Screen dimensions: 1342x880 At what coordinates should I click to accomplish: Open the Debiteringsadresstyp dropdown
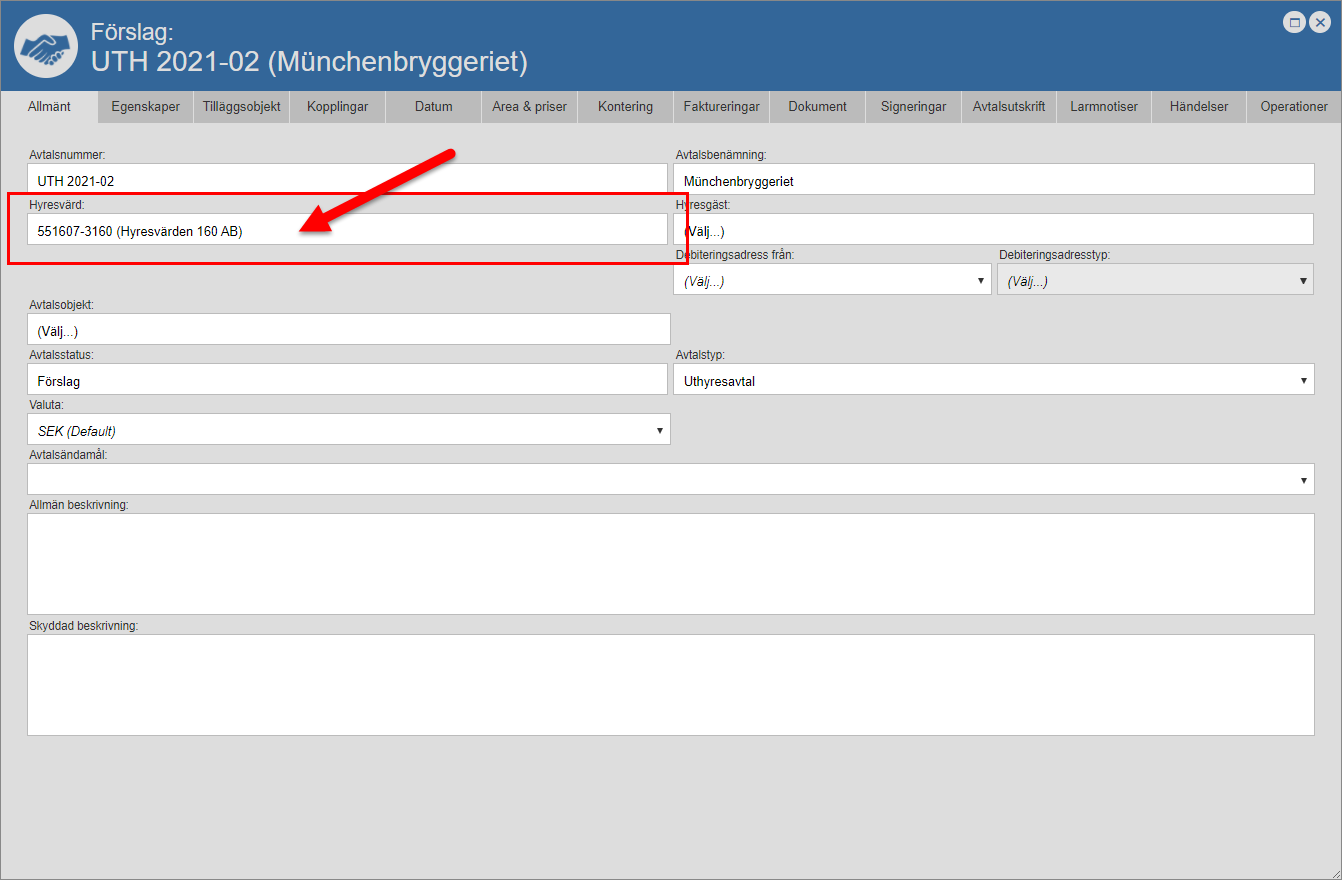click(x=1155, y=281)
